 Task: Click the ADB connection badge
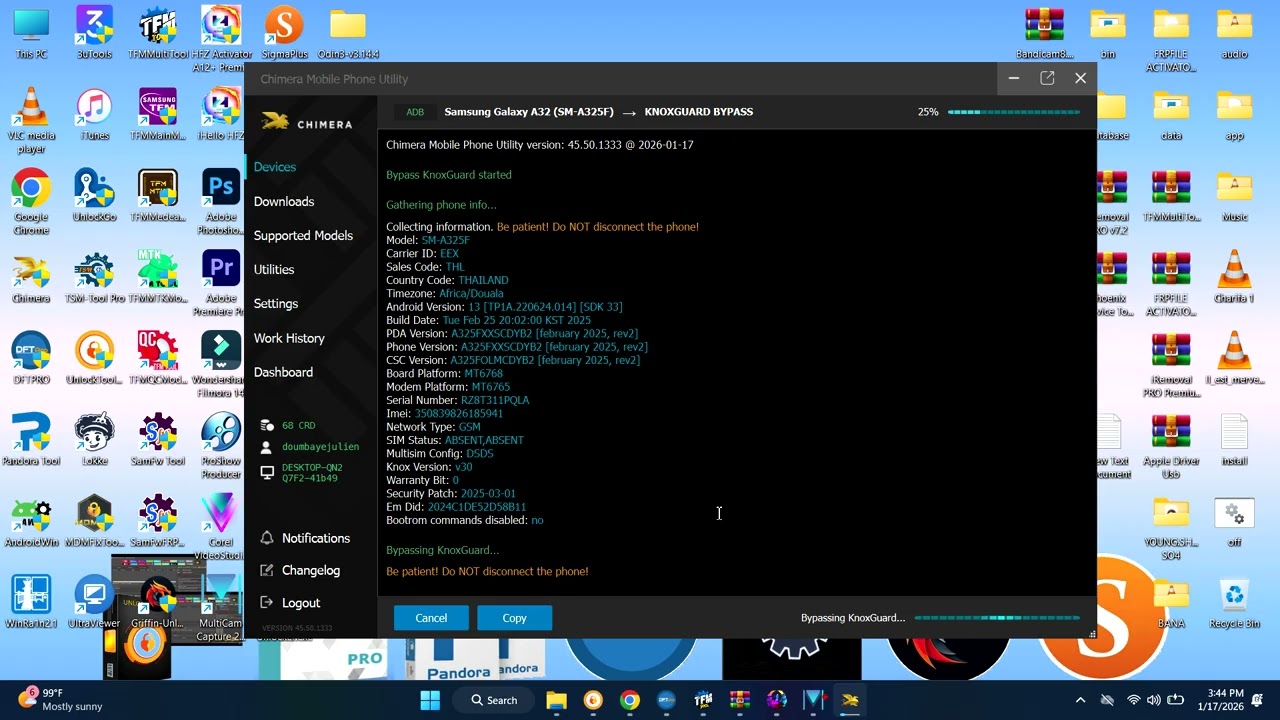415,112
